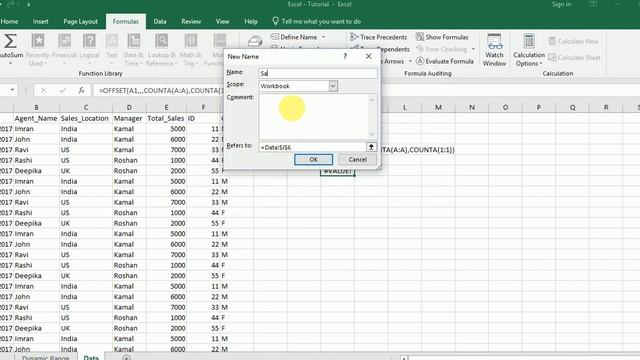The height and width of the screenshot is (360, 640).
Task: Open the Scope dropdown
Action: pos(333,86)
